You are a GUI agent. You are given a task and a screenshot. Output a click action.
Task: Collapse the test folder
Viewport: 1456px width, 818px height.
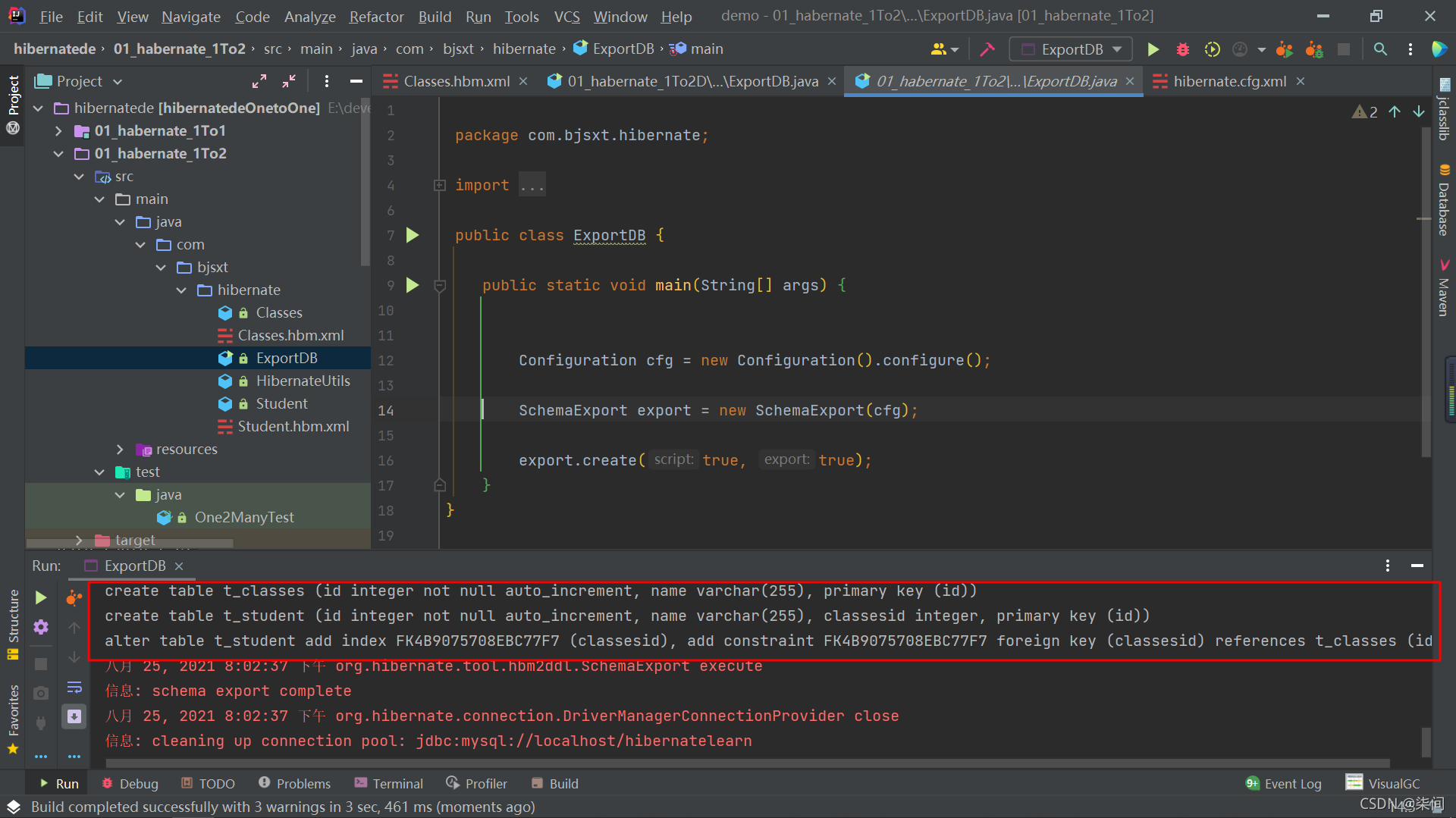coord(99,472)
